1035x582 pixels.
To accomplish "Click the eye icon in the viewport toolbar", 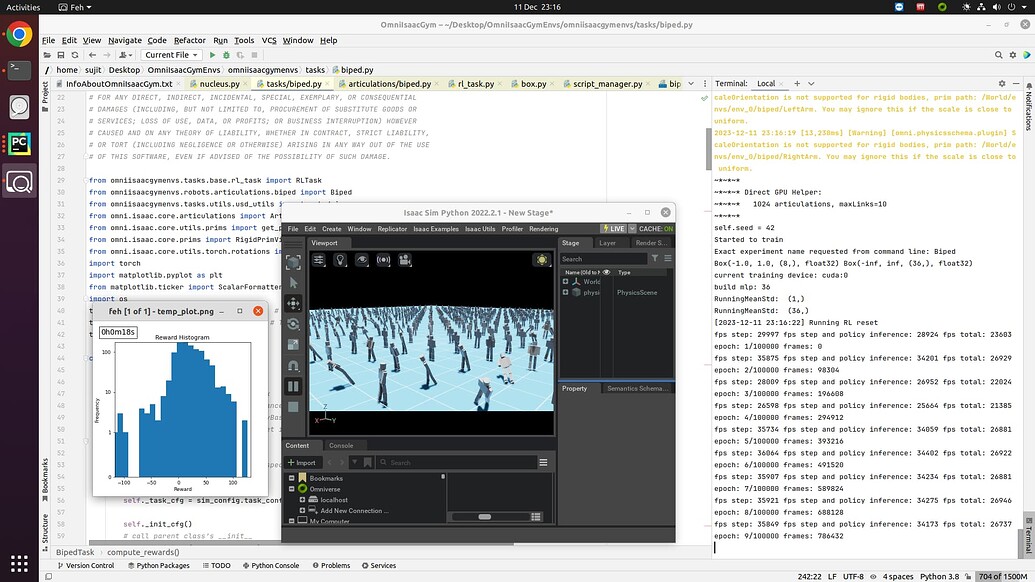I will point(362,261).
